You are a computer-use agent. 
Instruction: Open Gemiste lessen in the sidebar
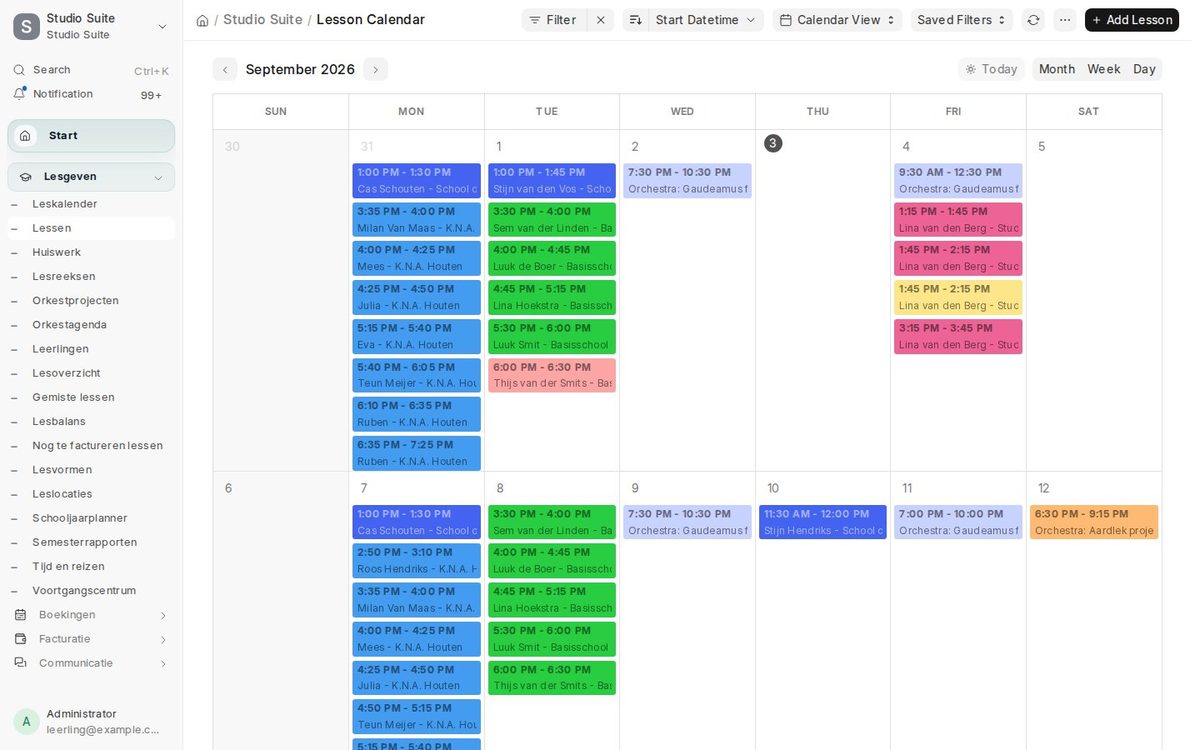pyautogui.click(x=91, y=397)
